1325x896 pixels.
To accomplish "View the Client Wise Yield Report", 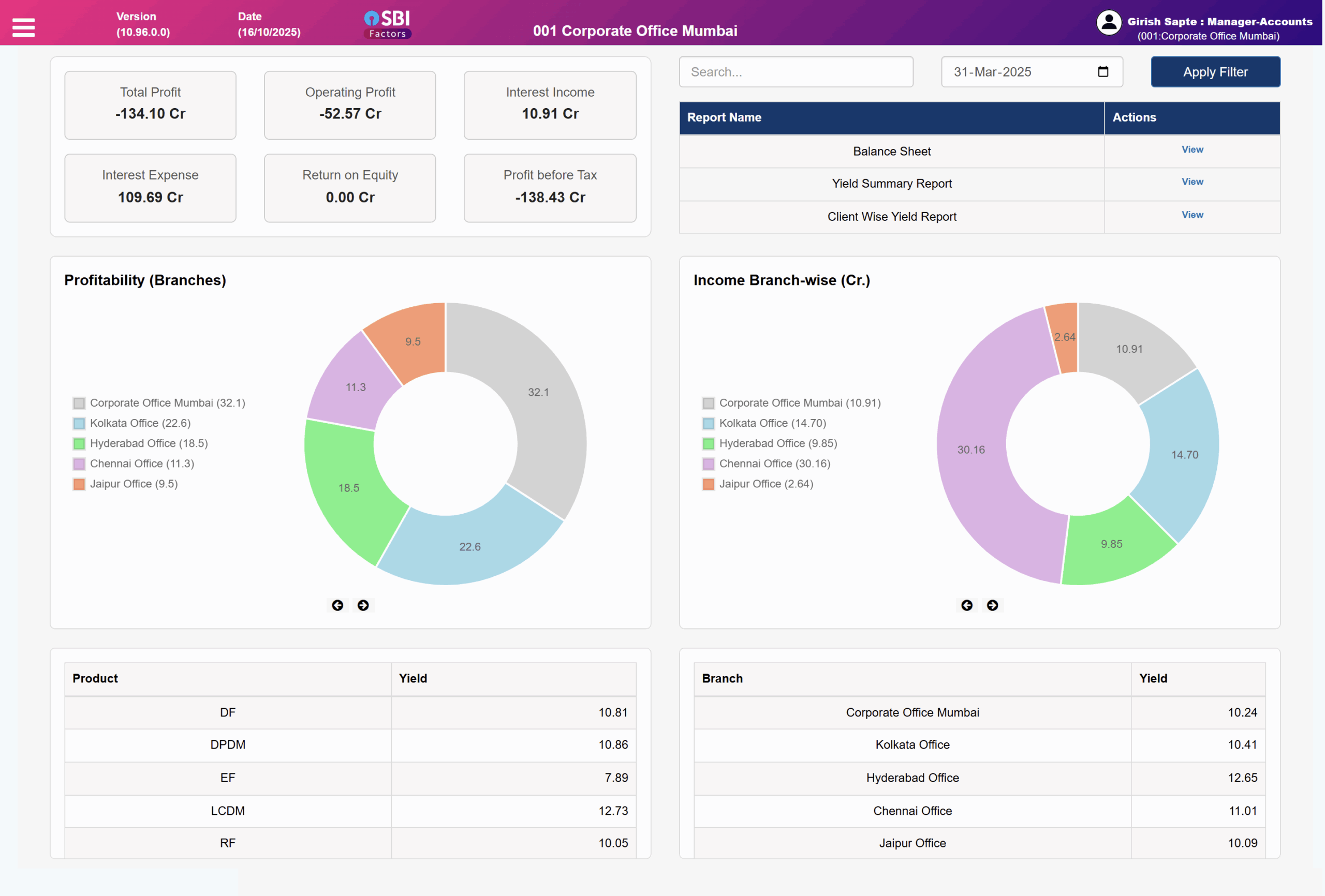I will pyautogui.click(x=1191, y=215).
